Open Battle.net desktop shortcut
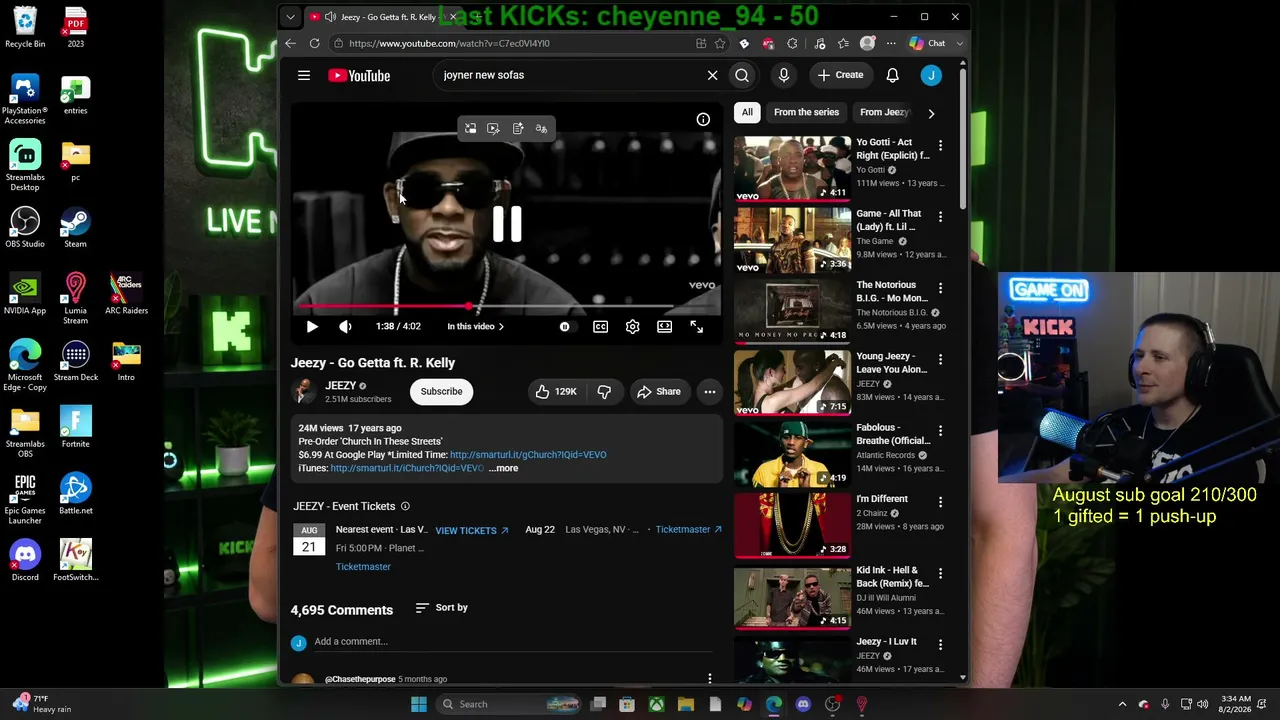 75,494
